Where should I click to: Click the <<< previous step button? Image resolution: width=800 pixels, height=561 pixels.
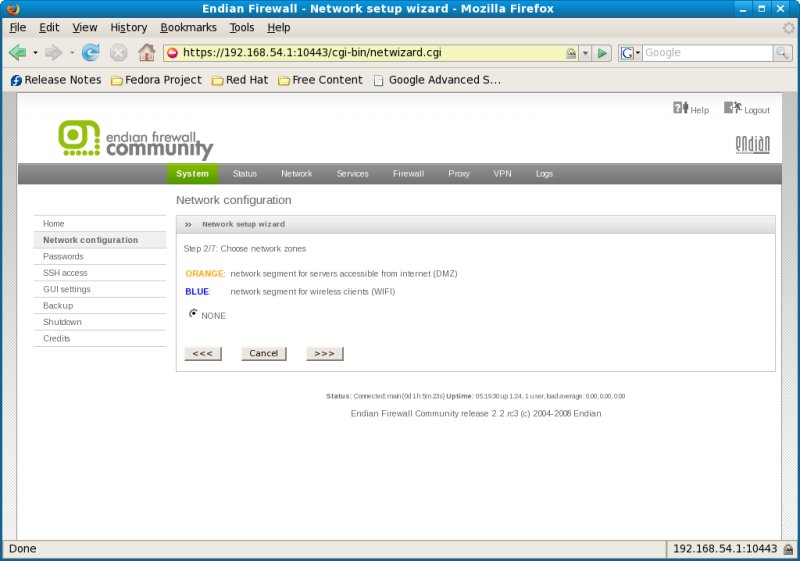coord(203,353)
